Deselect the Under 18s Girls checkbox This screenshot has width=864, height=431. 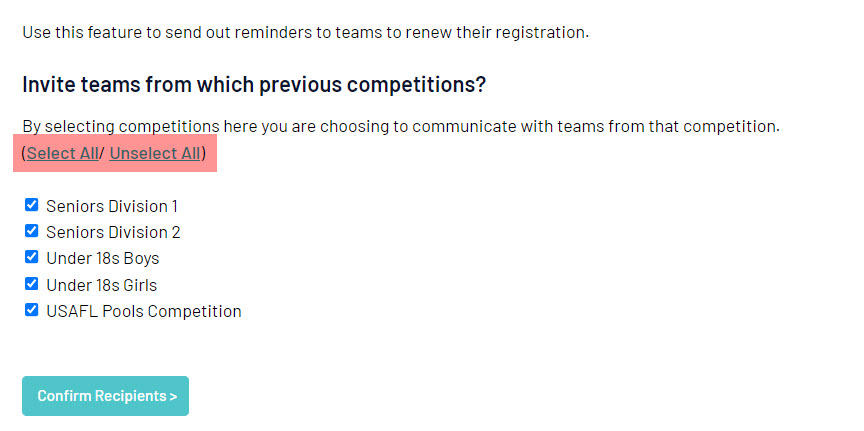31,284
